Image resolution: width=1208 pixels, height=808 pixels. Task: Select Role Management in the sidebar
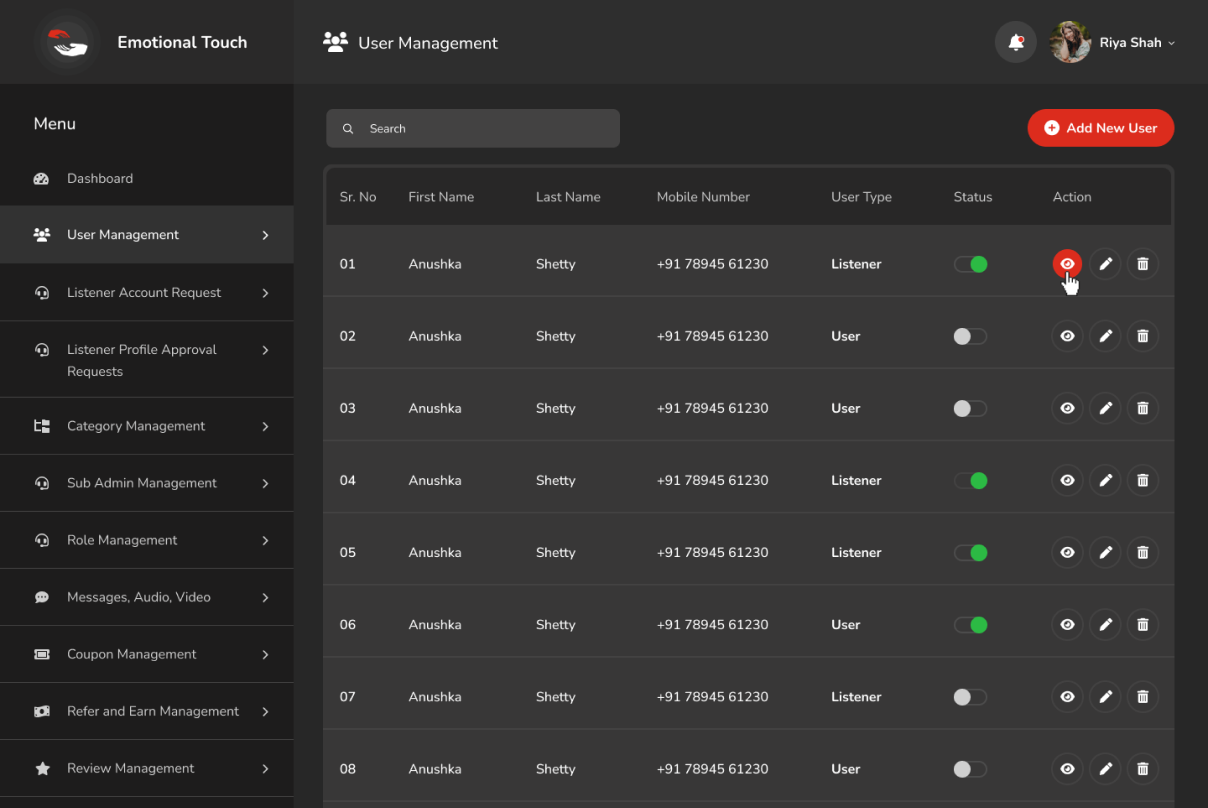(122, 540)
